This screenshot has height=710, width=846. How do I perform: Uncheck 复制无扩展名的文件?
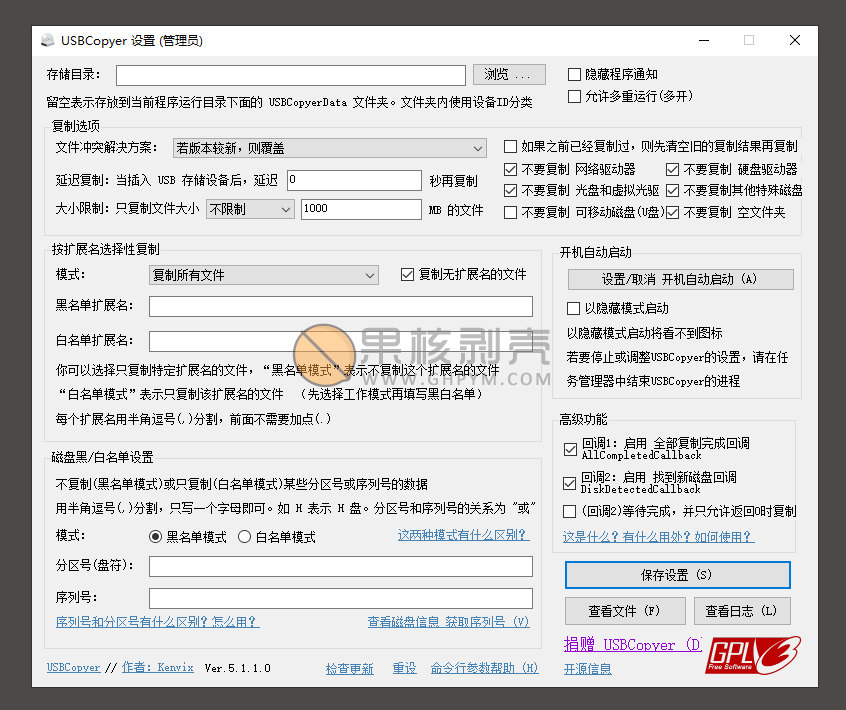(x=407, y=274)
